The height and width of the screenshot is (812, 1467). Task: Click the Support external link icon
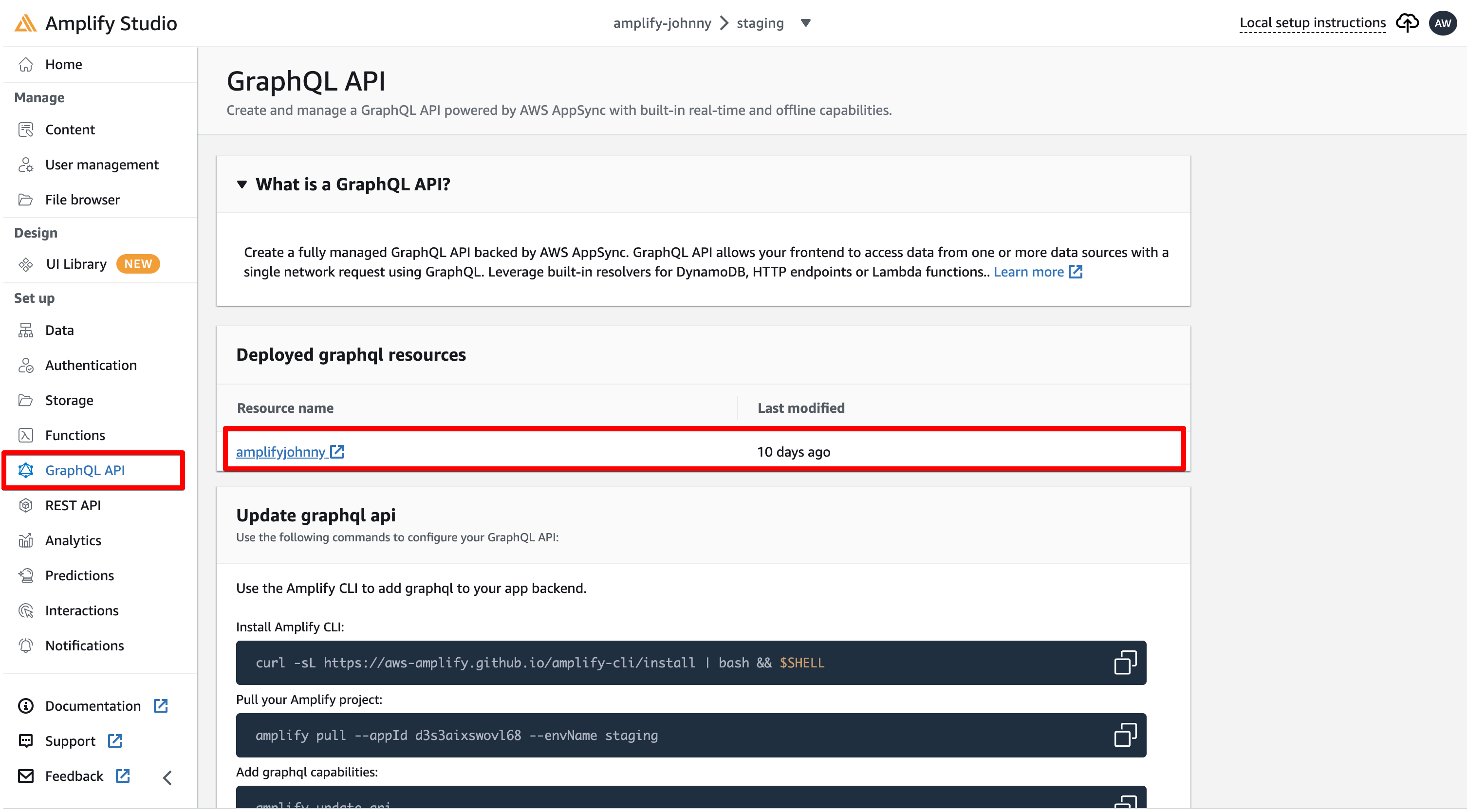click(115, 741)
